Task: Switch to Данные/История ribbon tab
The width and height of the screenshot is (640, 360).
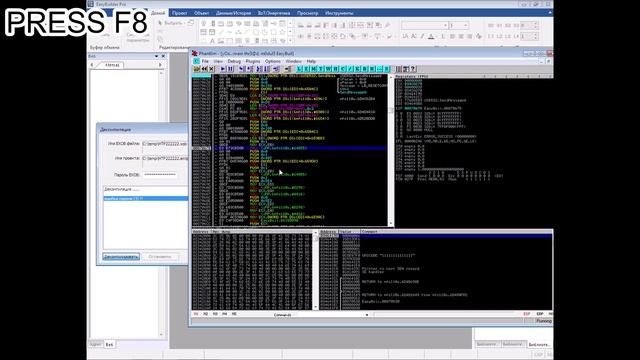Action: pos(233,13)
